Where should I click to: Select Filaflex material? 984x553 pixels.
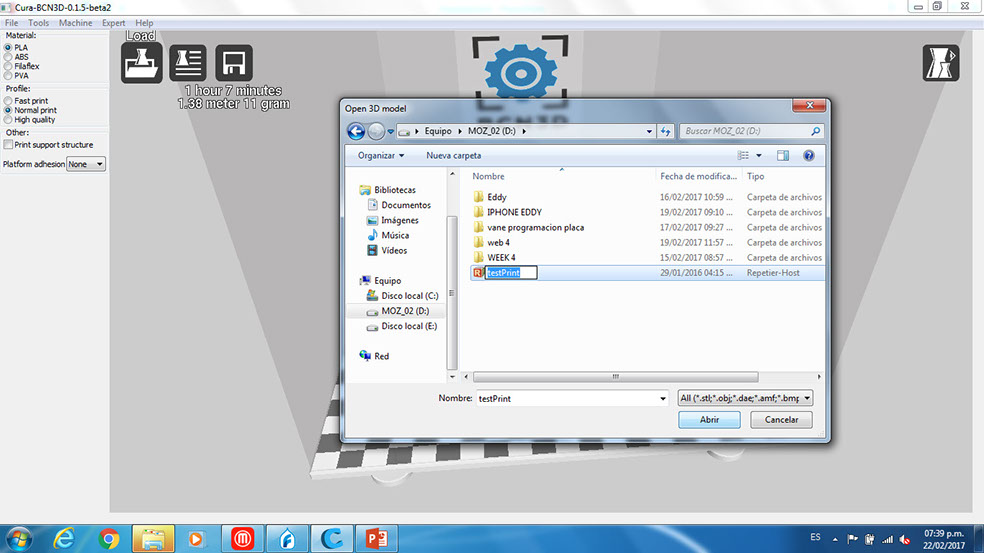[8, 66]
